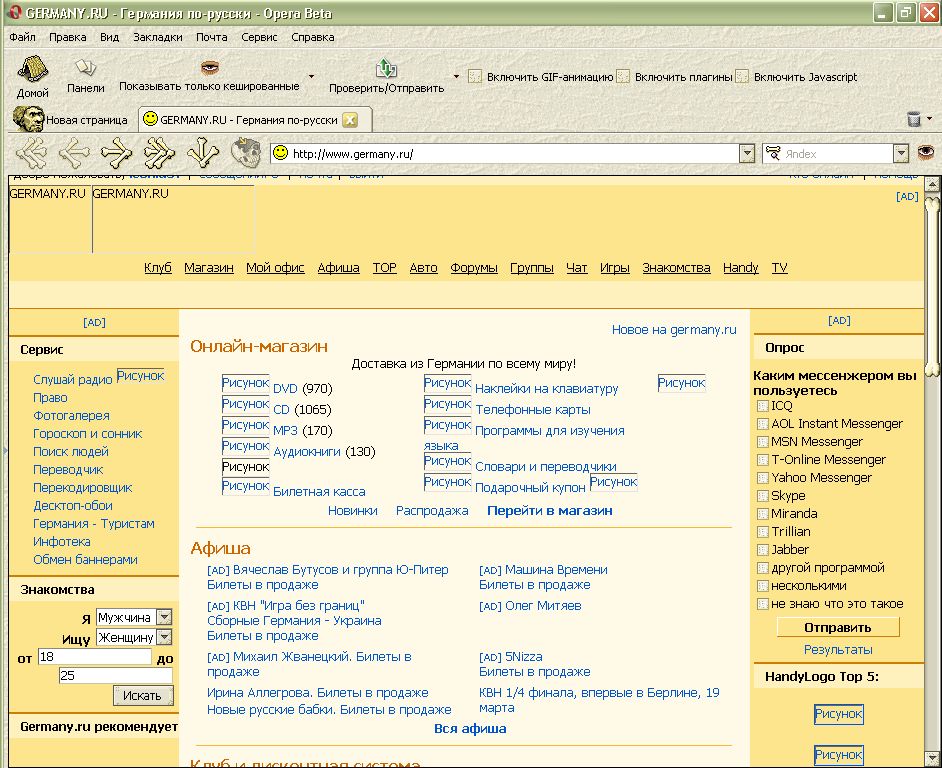Image resolution: width=942 pixels, height=768 pixels.
Task: Open the Форумы navigation link
Action: click(x=474, y=268)
